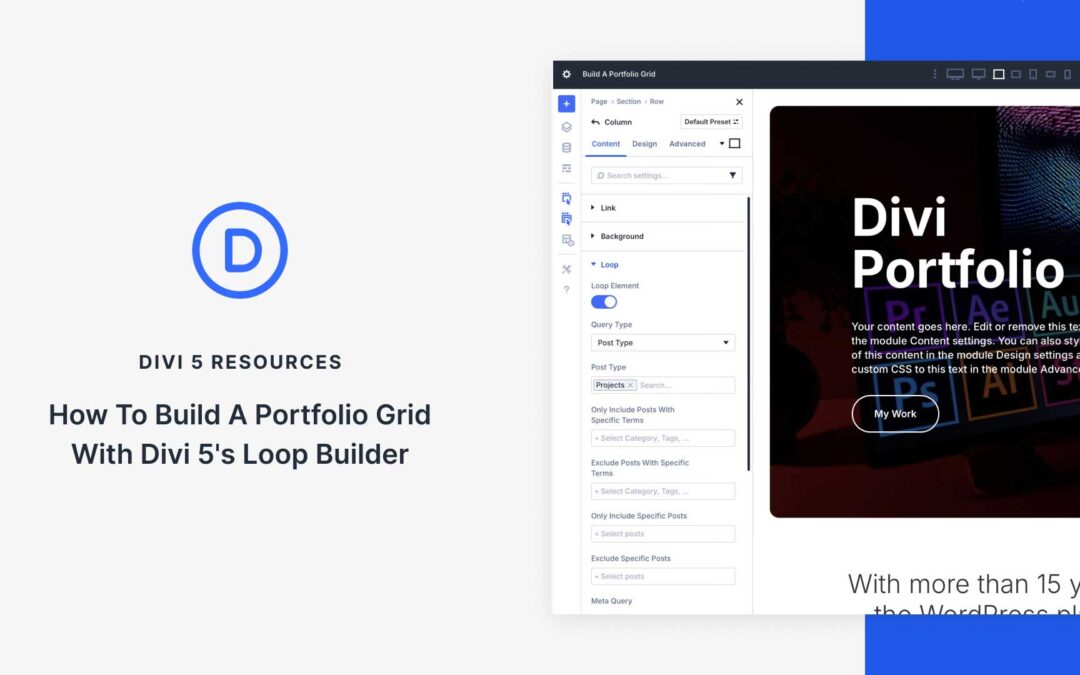Expand the Background settings group
1080x675 pixels.
point(621,237)
